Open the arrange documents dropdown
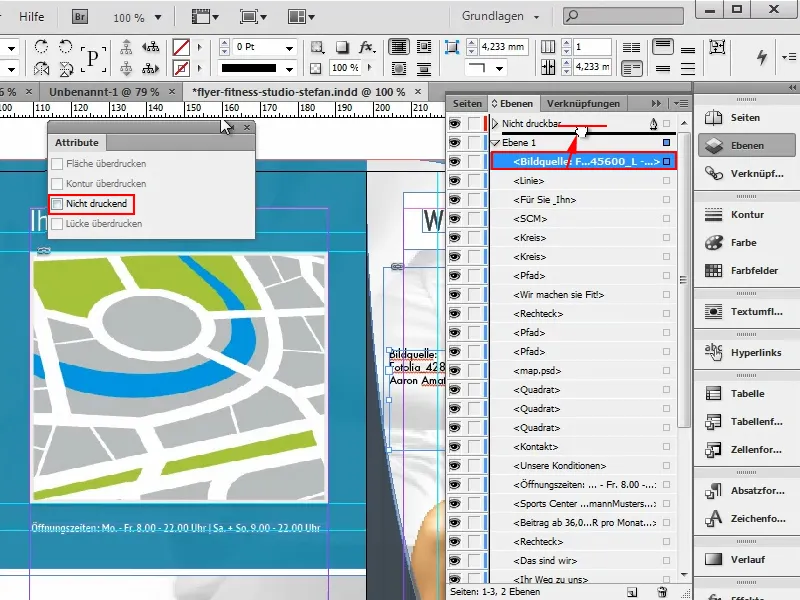 [x=301, y=17]
